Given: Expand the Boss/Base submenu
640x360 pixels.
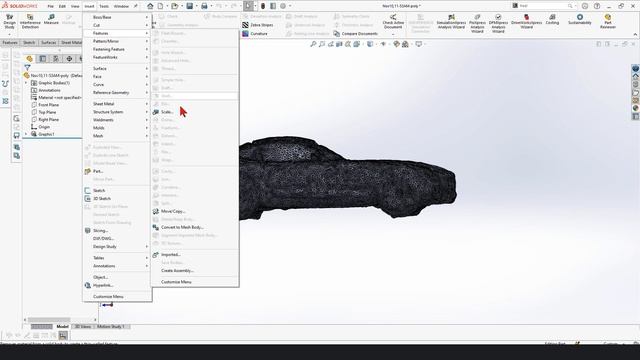Looking at the screenshot, I should pyautogui.click(x=118, y=17).
